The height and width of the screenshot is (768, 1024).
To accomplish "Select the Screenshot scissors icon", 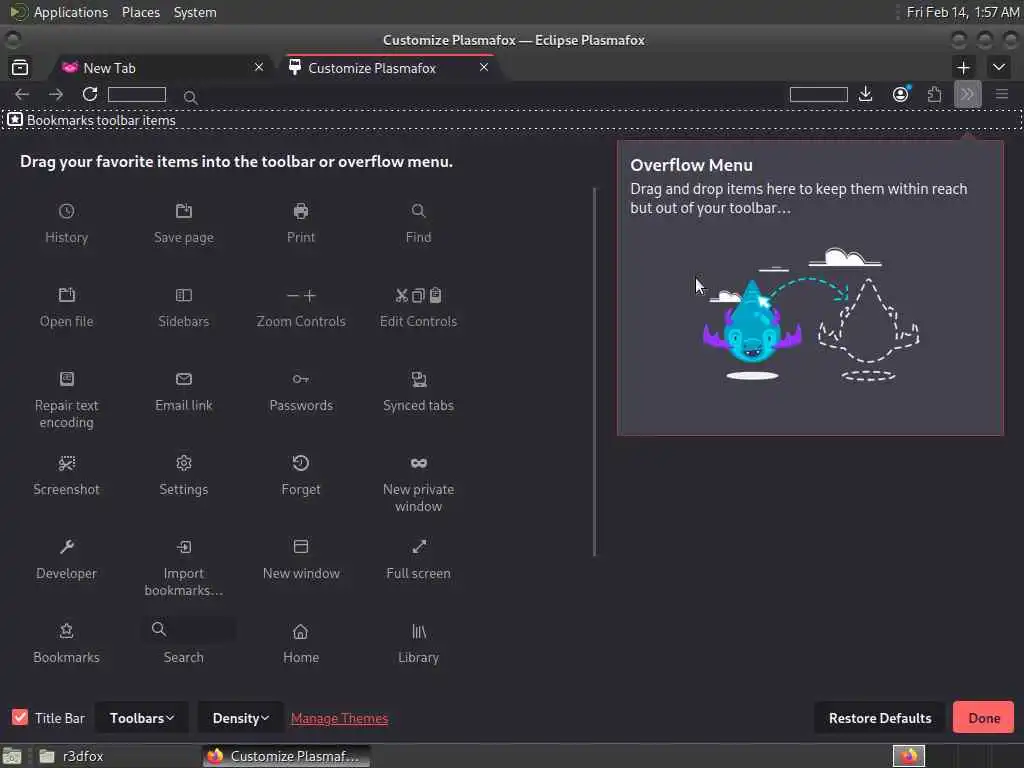I will pyautogui.click(x=66, y=463).
